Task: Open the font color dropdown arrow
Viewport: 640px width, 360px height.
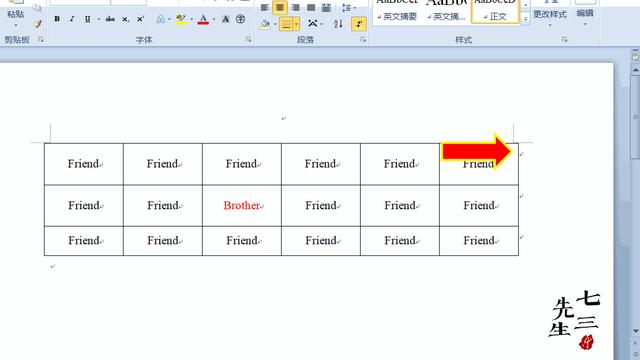Action: [213, 19]
